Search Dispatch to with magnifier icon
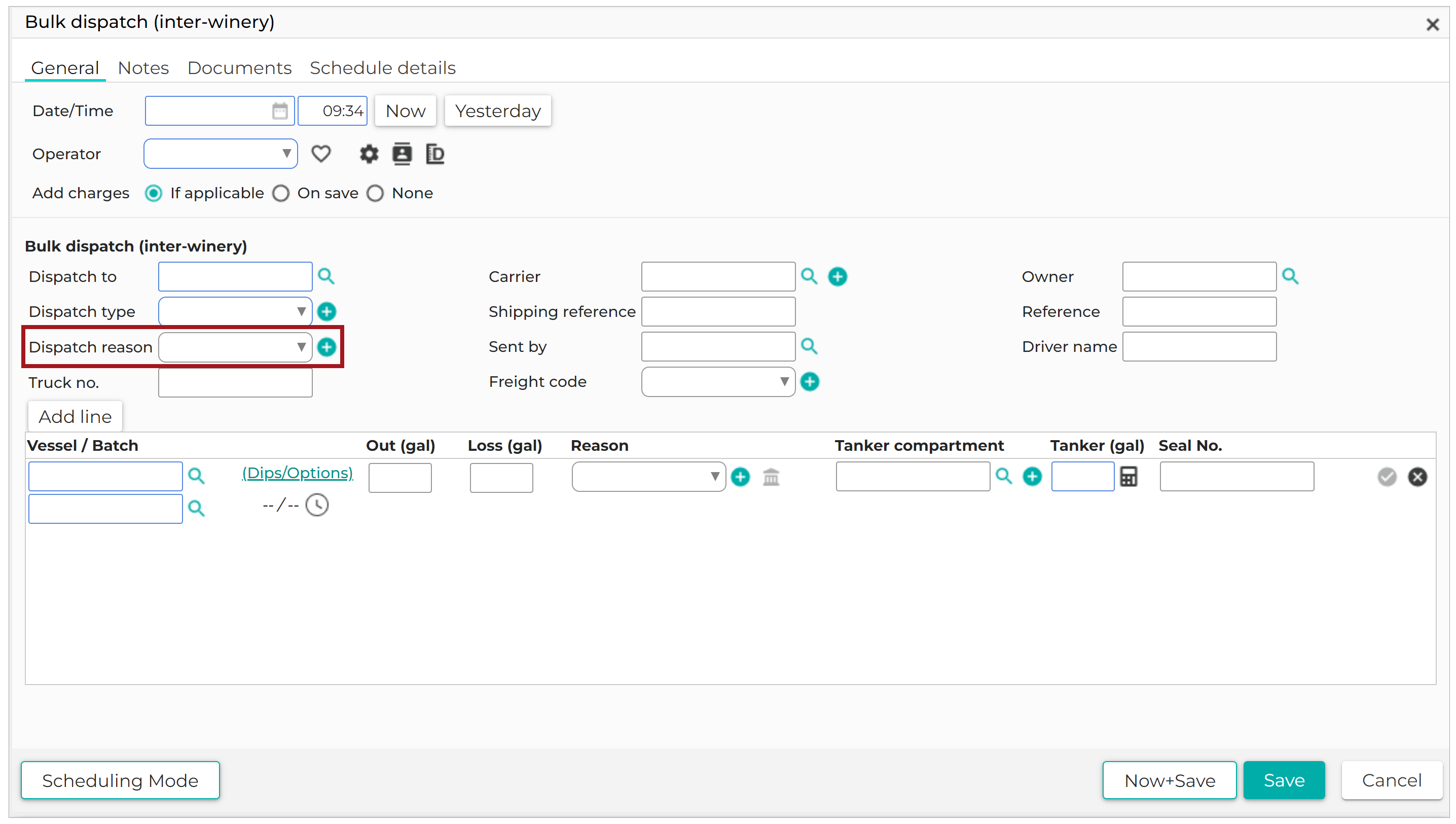Viewport: 1456px width, 824px height. point(326,276)
